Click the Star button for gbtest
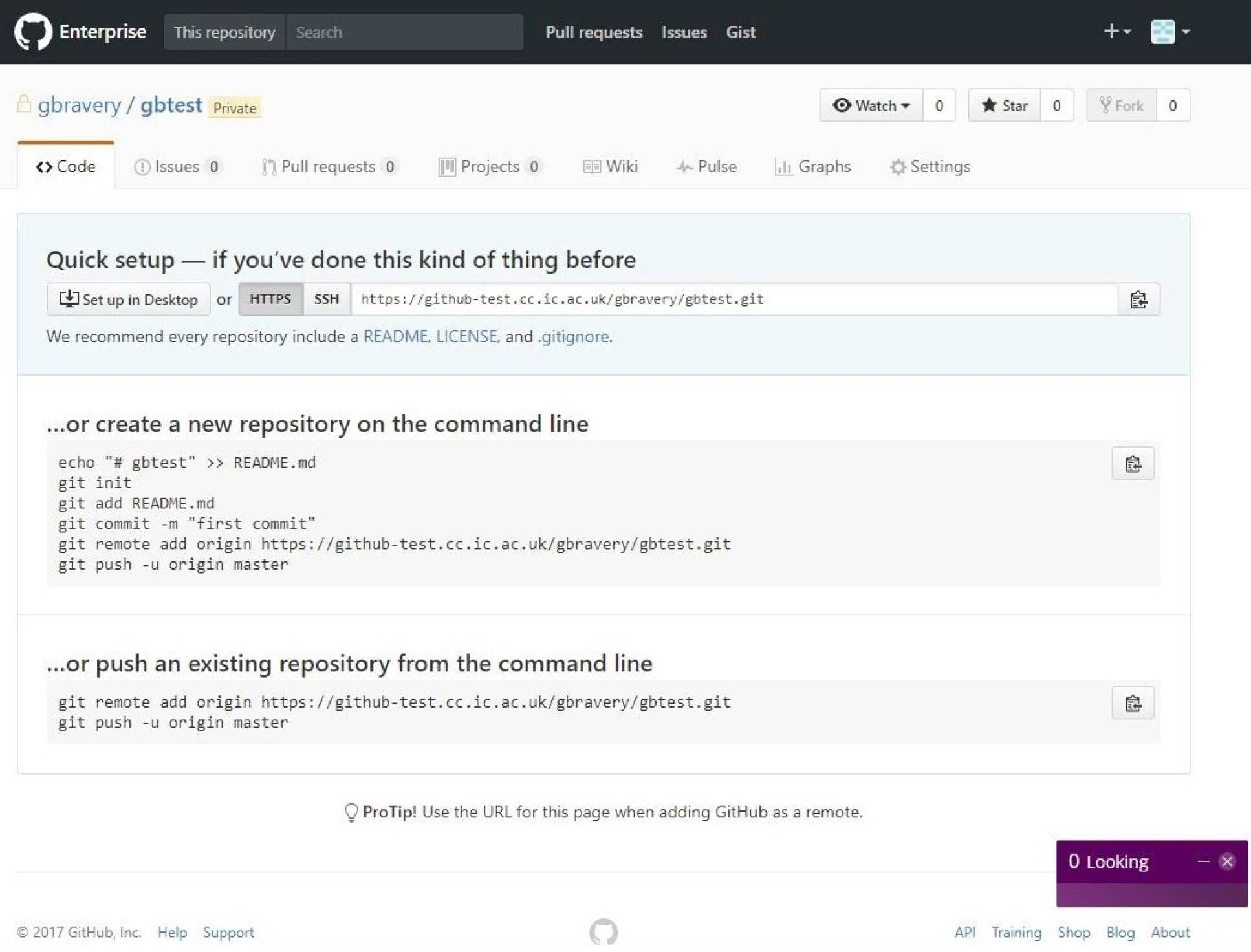Screen dimensions: 1251x952 1004,105
